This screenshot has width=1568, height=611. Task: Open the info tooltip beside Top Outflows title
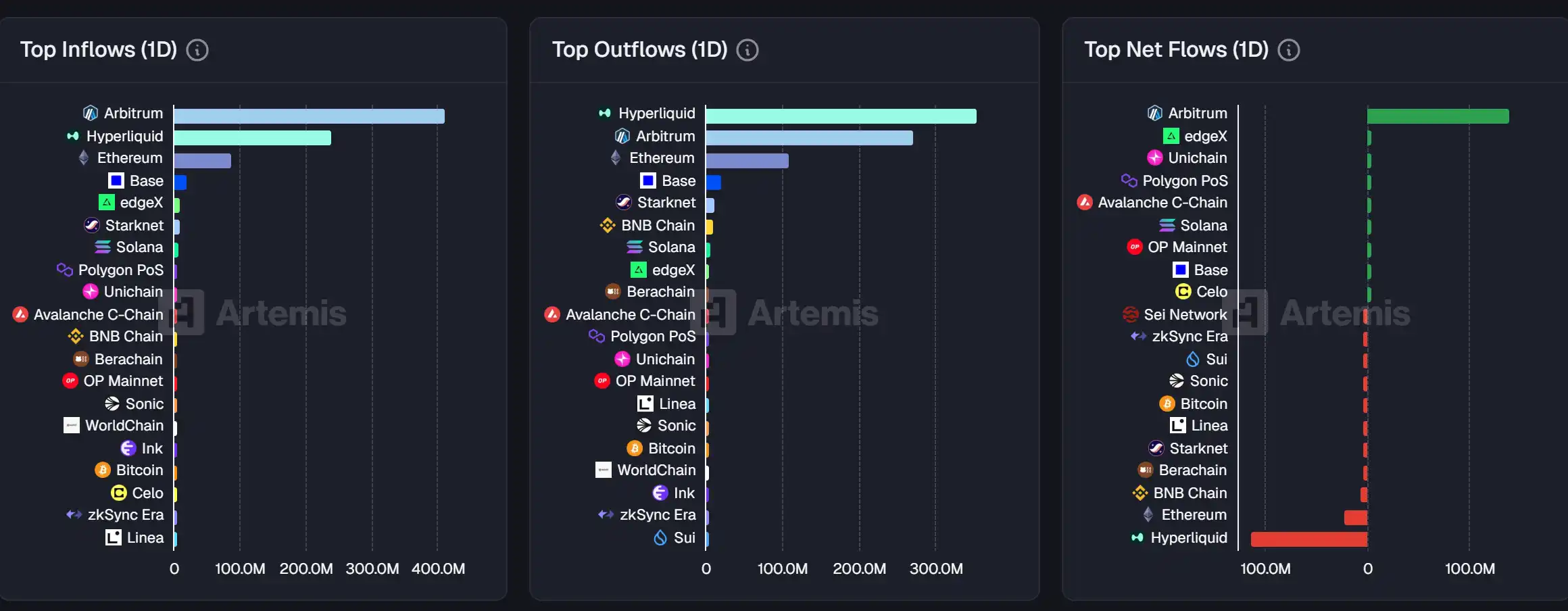click(x=748, y=49)
